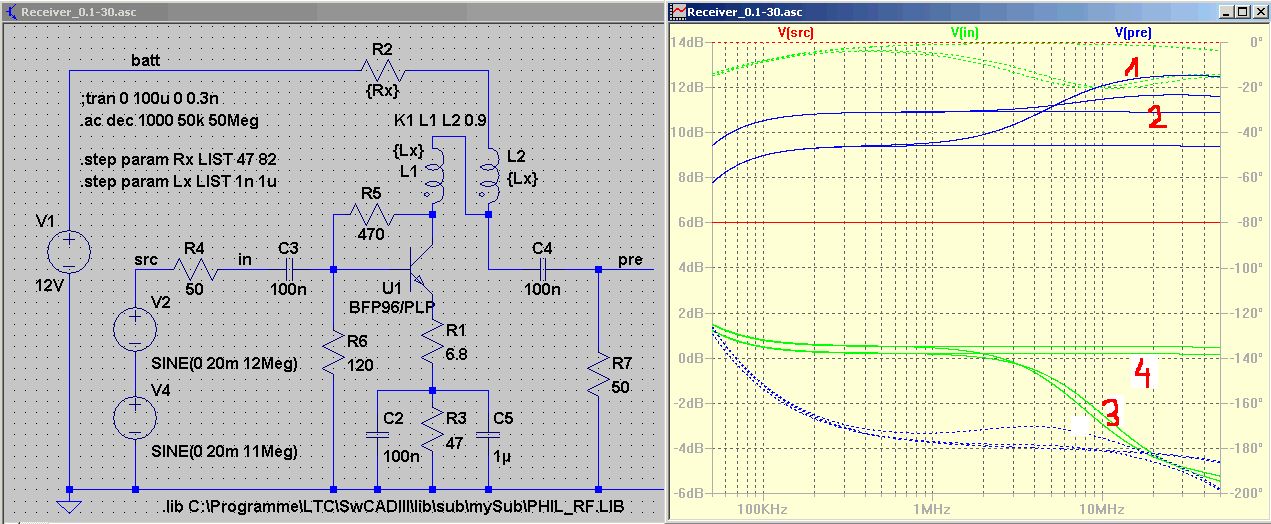
Task: Click the waveform window title bar text
Action: tap(746, 12)
